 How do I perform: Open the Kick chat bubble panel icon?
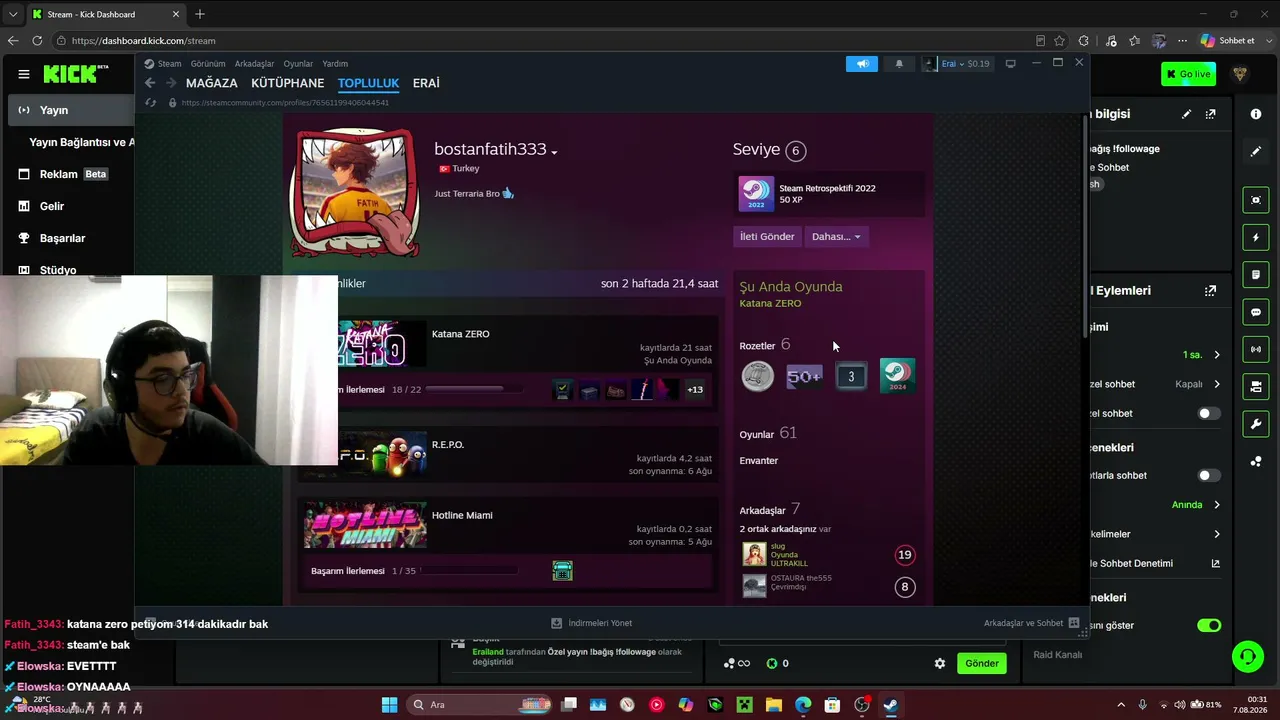tap(1256, 312)
